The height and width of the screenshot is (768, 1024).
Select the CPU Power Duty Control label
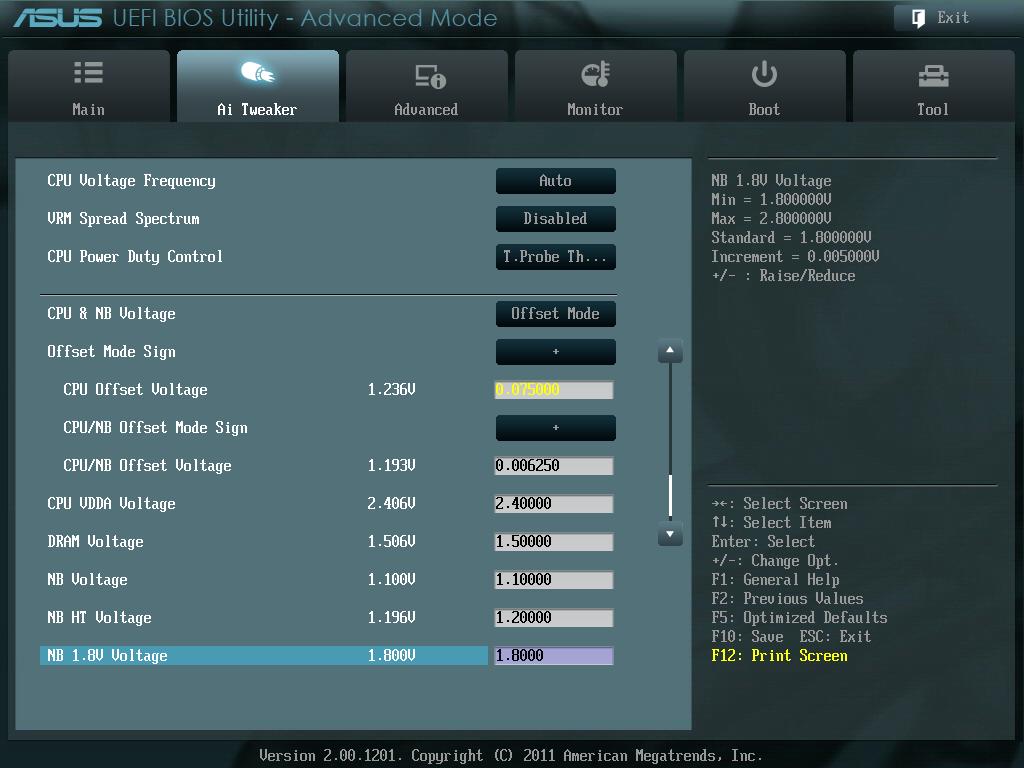pos(135,257)
